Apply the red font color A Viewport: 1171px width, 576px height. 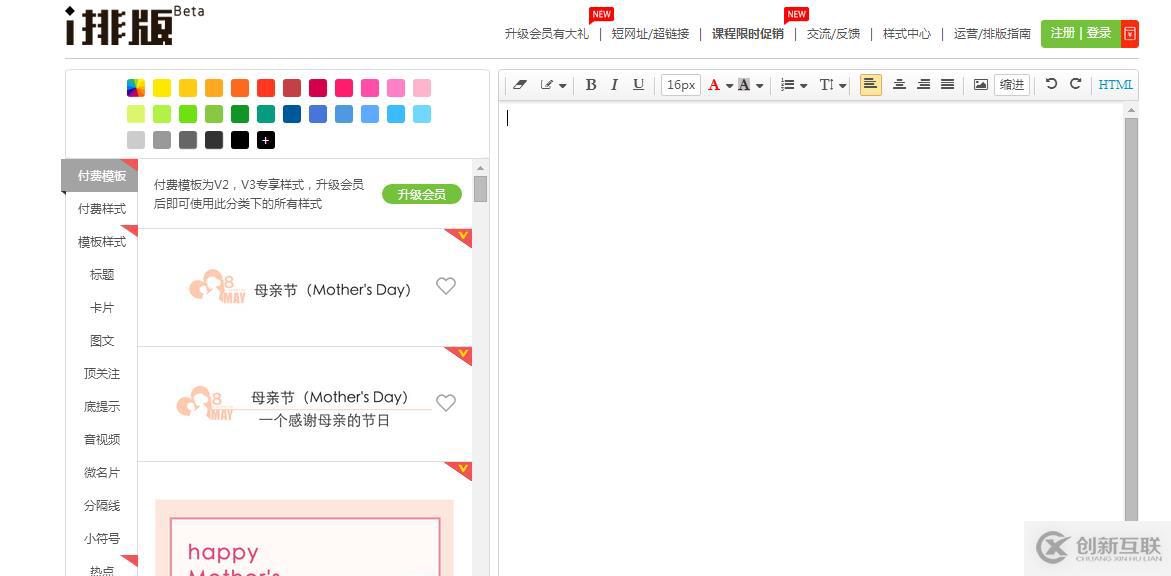(714, 85)
